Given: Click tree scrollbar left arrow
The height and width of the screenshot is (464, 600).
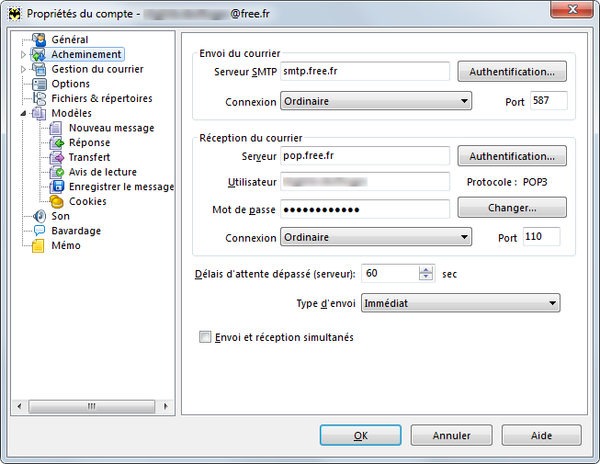Looking at the screenshot, I should click(20, 406).
